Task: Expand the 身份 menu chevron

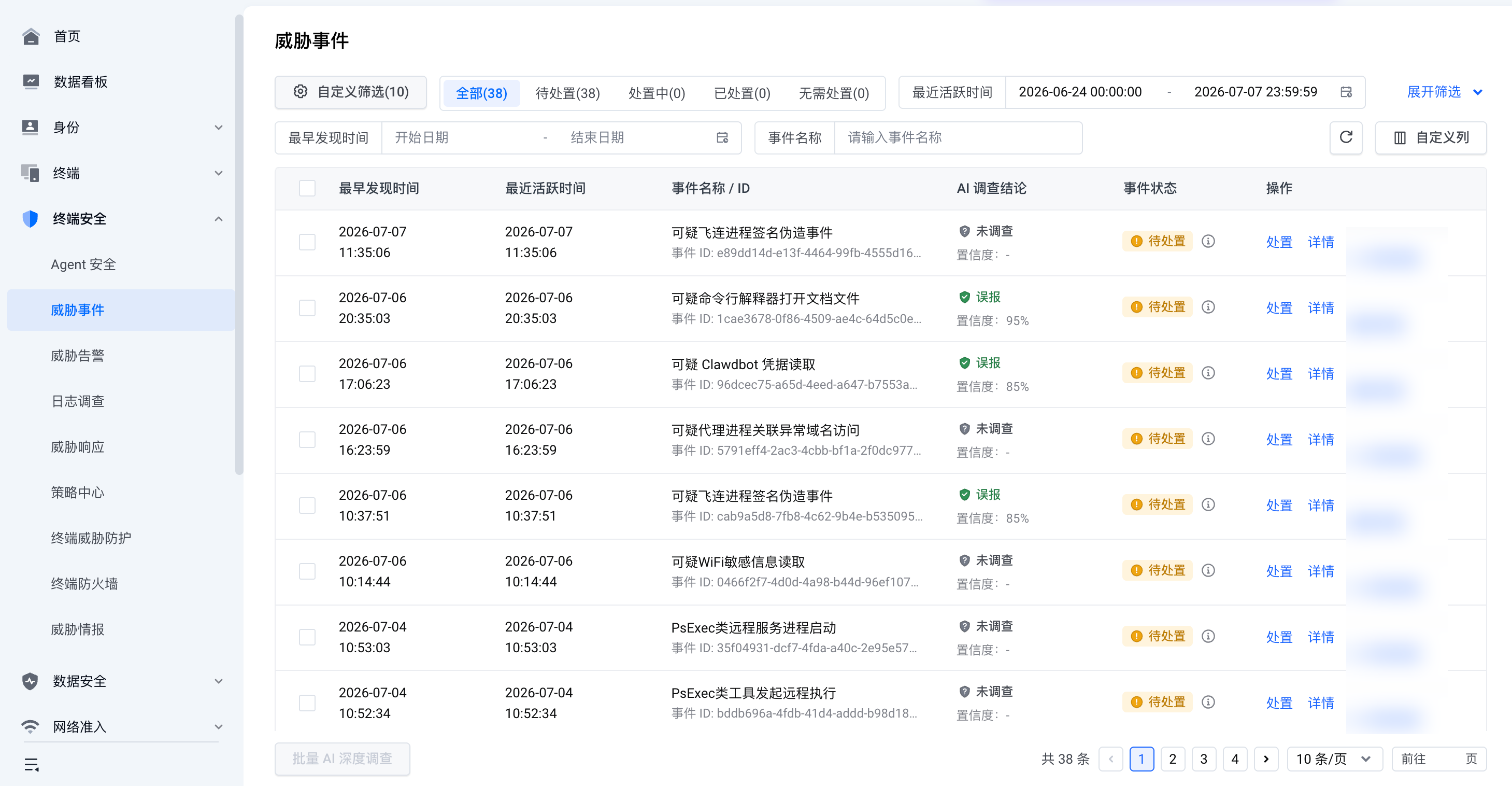Action: pos(218,128)
